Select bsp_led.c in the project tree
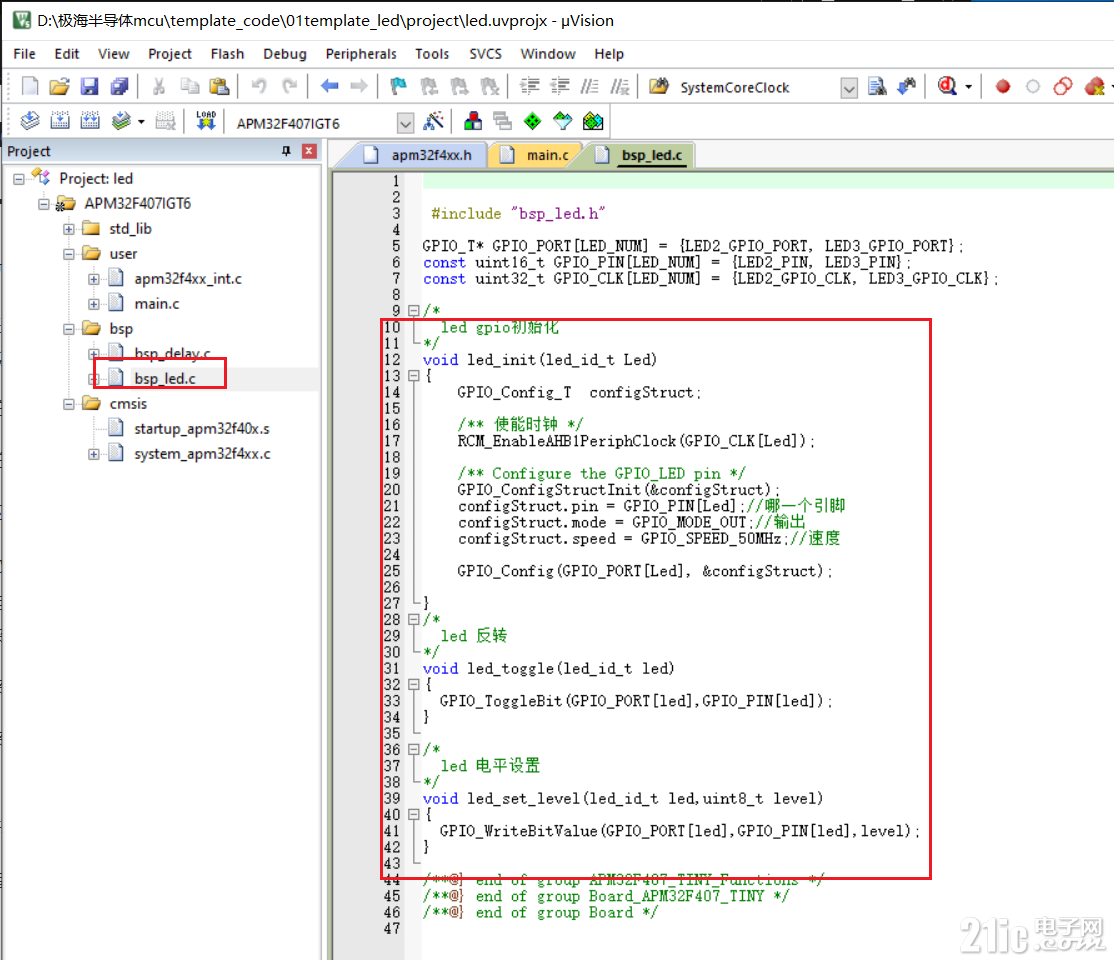This screenshot has width=1114, height=960. click(x=165, y=379)
